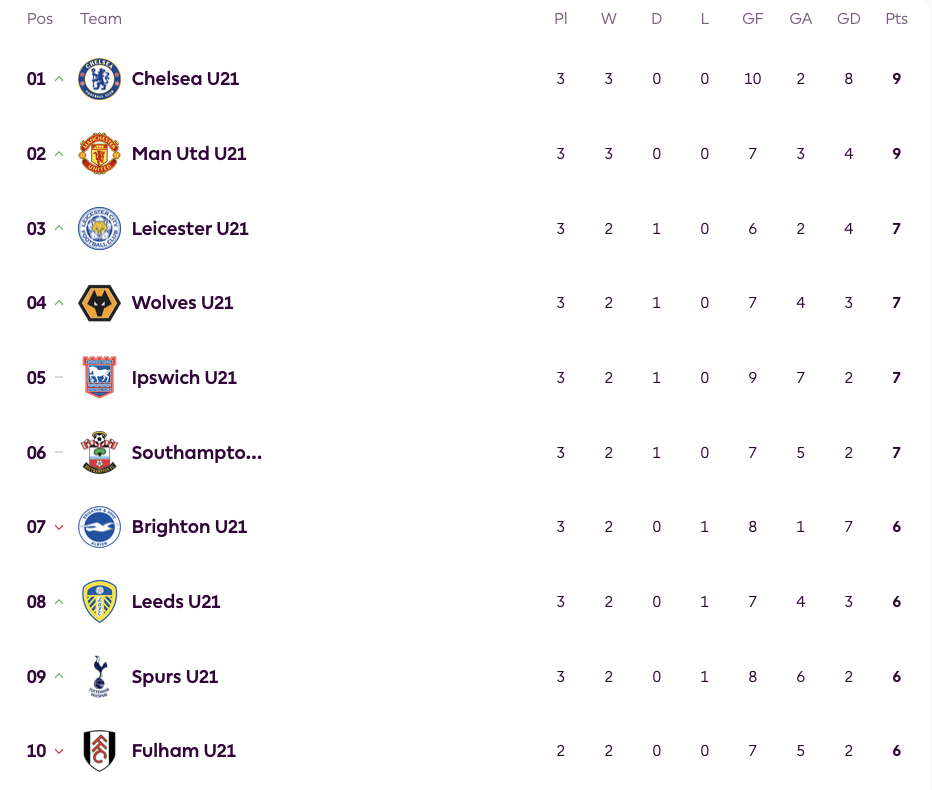Select the Leicester U21 fox crest
932x790 pixels.
[x=99, y=228]
